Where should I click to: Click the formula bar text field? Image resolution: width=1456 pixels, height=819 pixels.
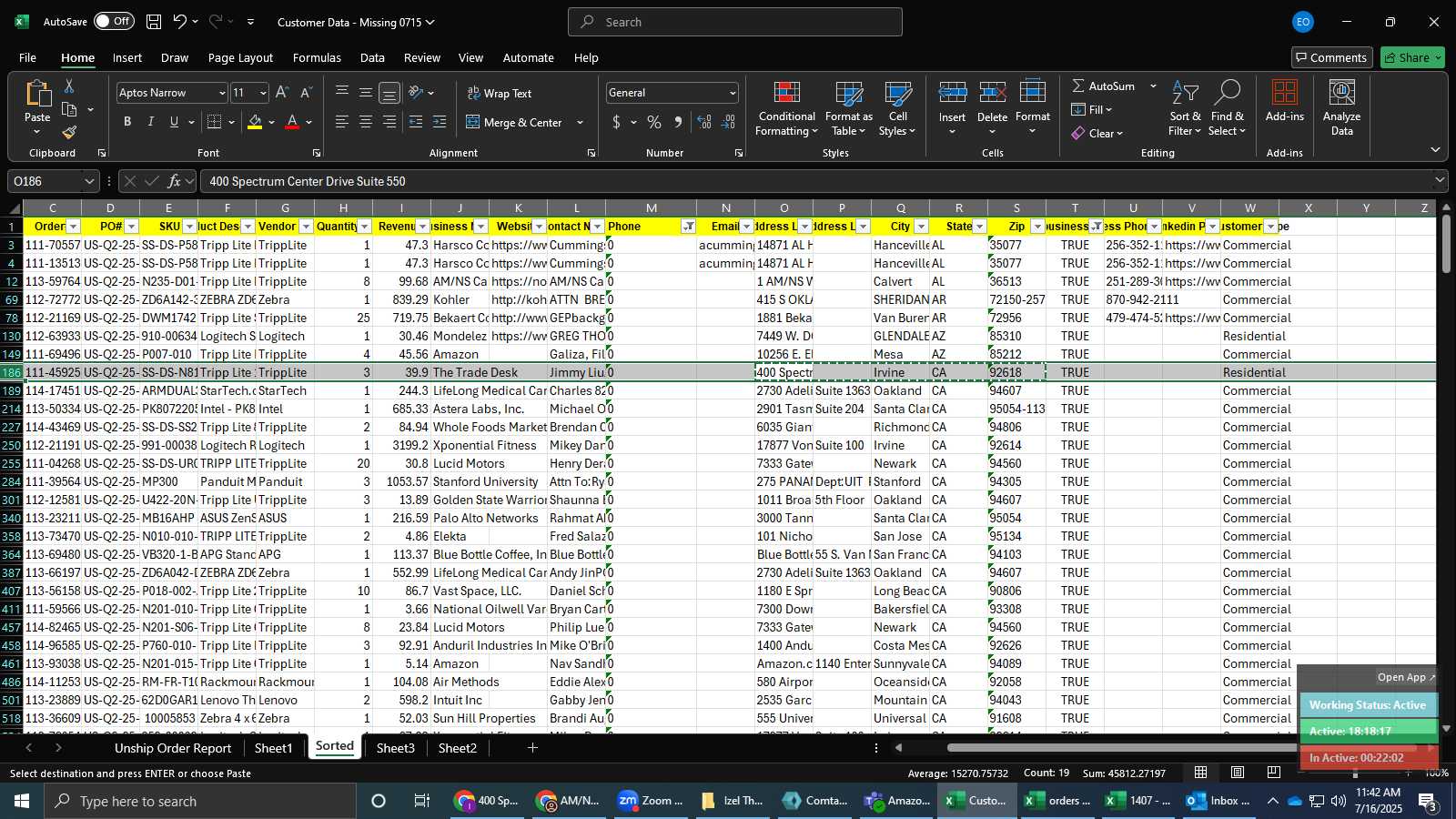pos(814,181)
